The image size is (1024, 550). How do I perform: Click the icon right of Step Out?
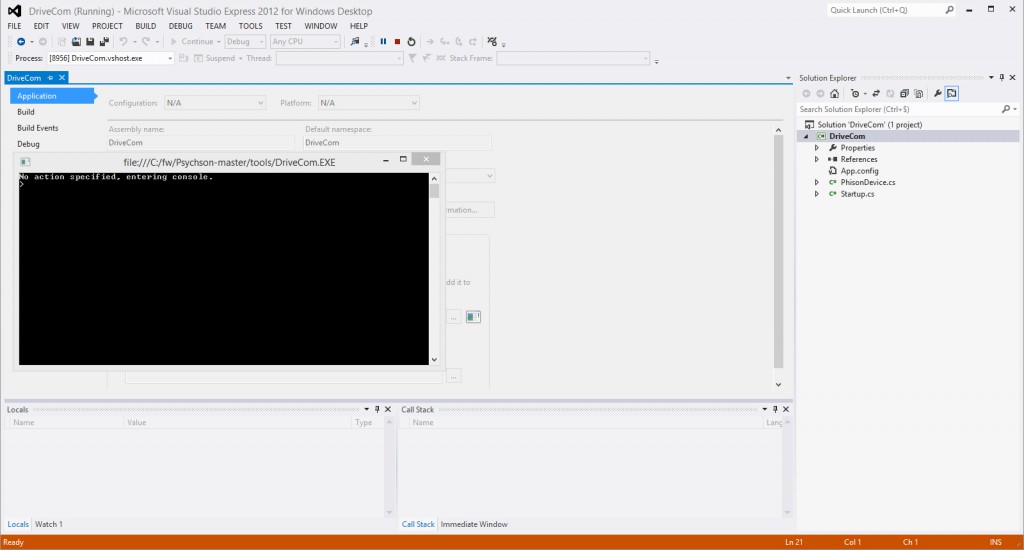(492, 42)
